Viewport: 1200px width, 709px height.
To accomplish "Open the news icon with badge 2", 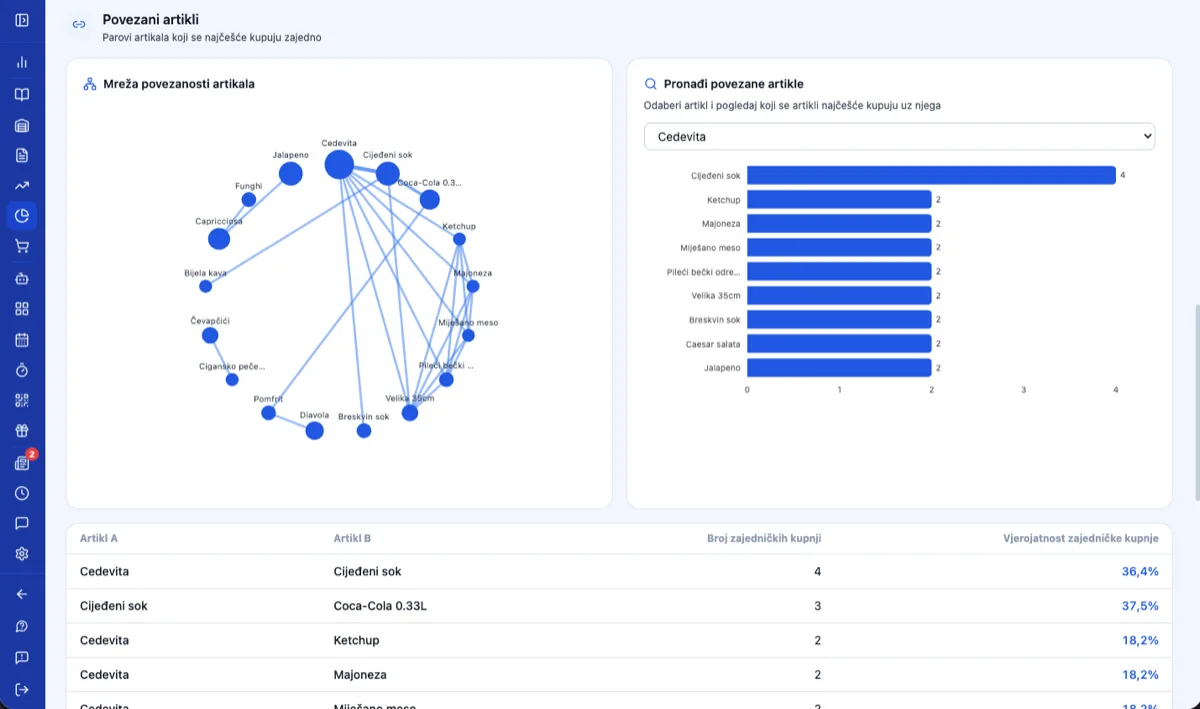I will coord(23,462).
